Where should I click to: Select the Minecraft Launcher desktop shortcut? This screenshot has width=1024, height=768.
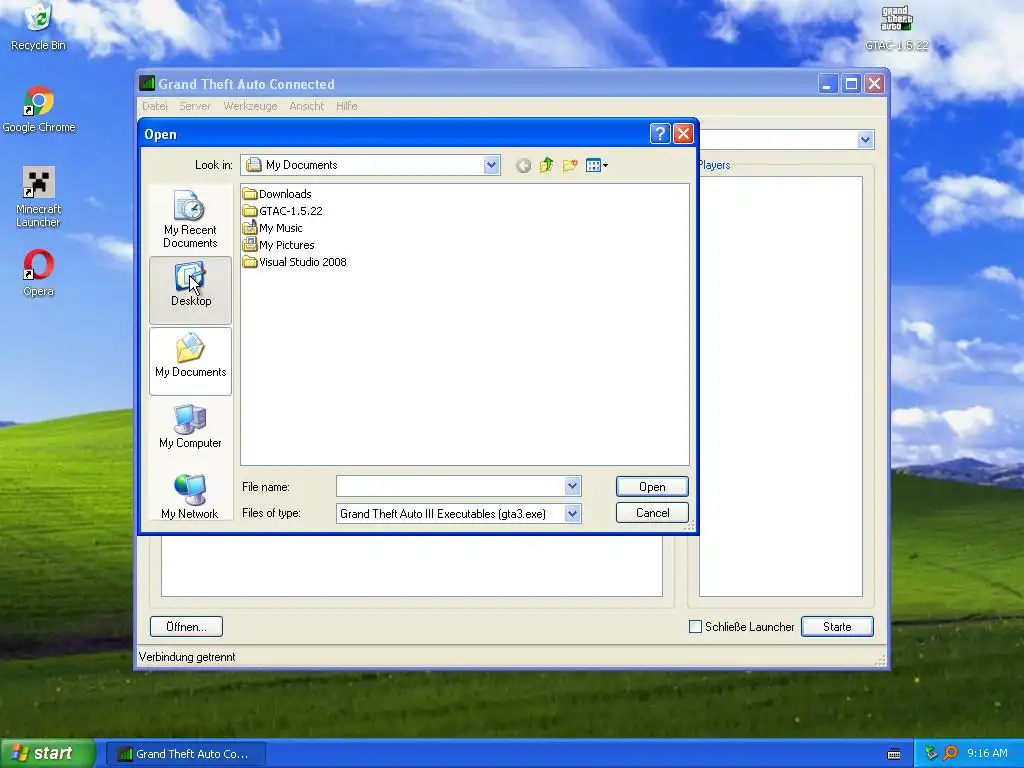[x=39, y=197]
